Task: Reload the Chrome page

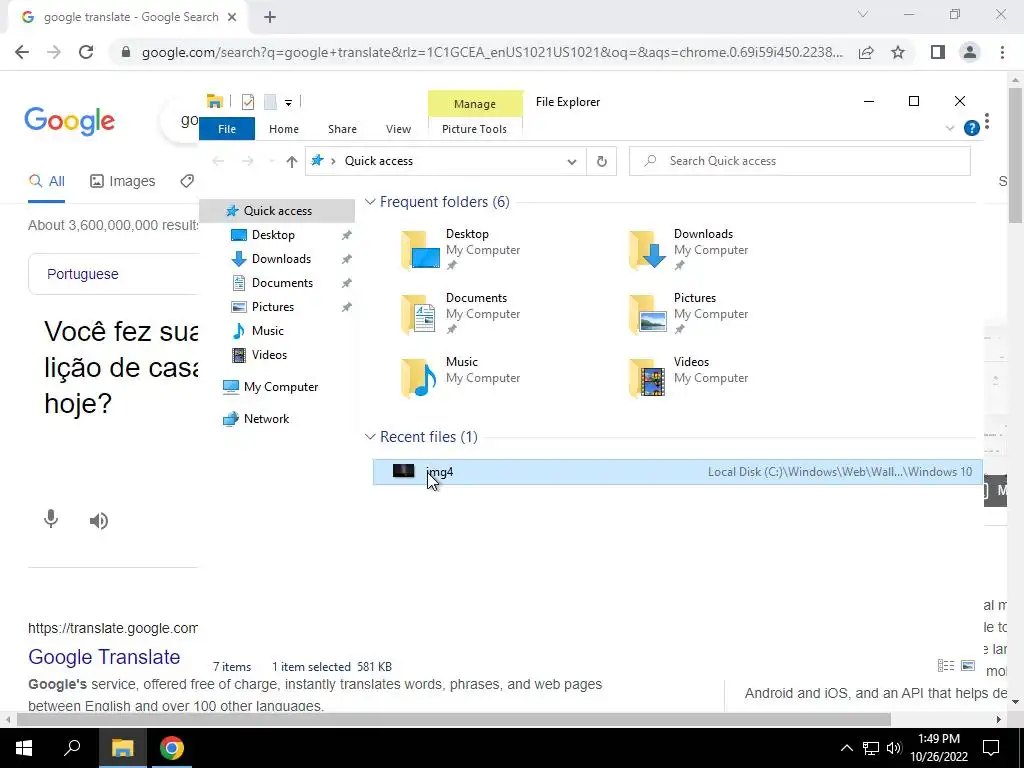Action: tap(86, 52)
